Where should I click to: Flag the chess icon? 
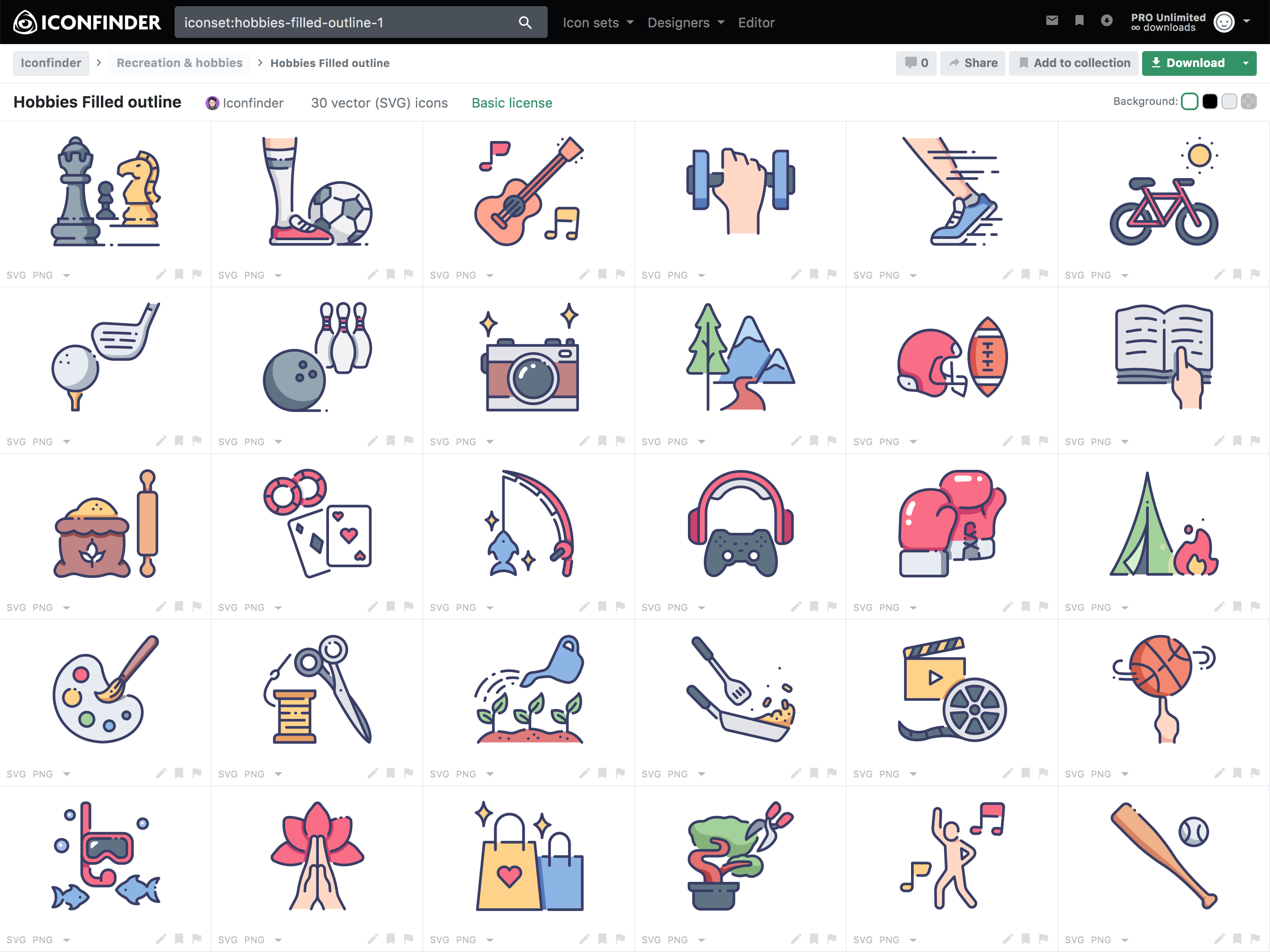[x=197, y=274]
